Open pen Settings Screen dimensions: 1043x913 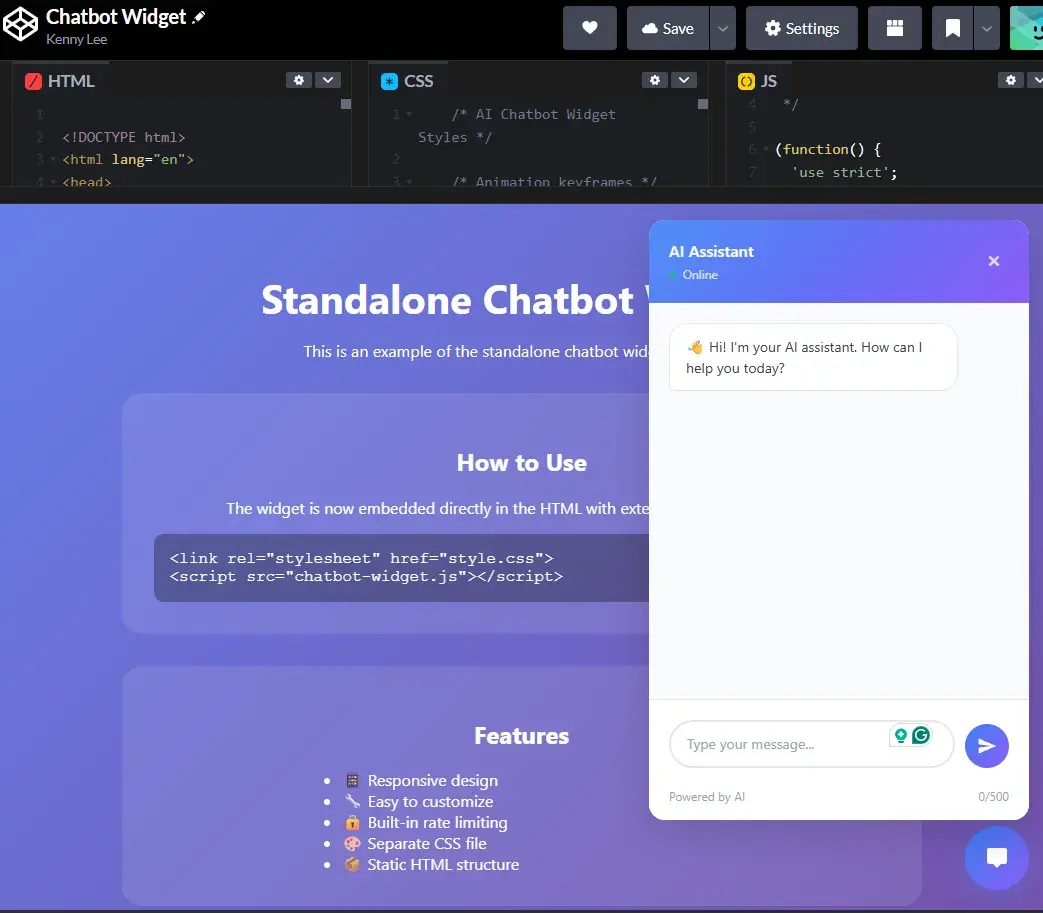coord(802,28)
